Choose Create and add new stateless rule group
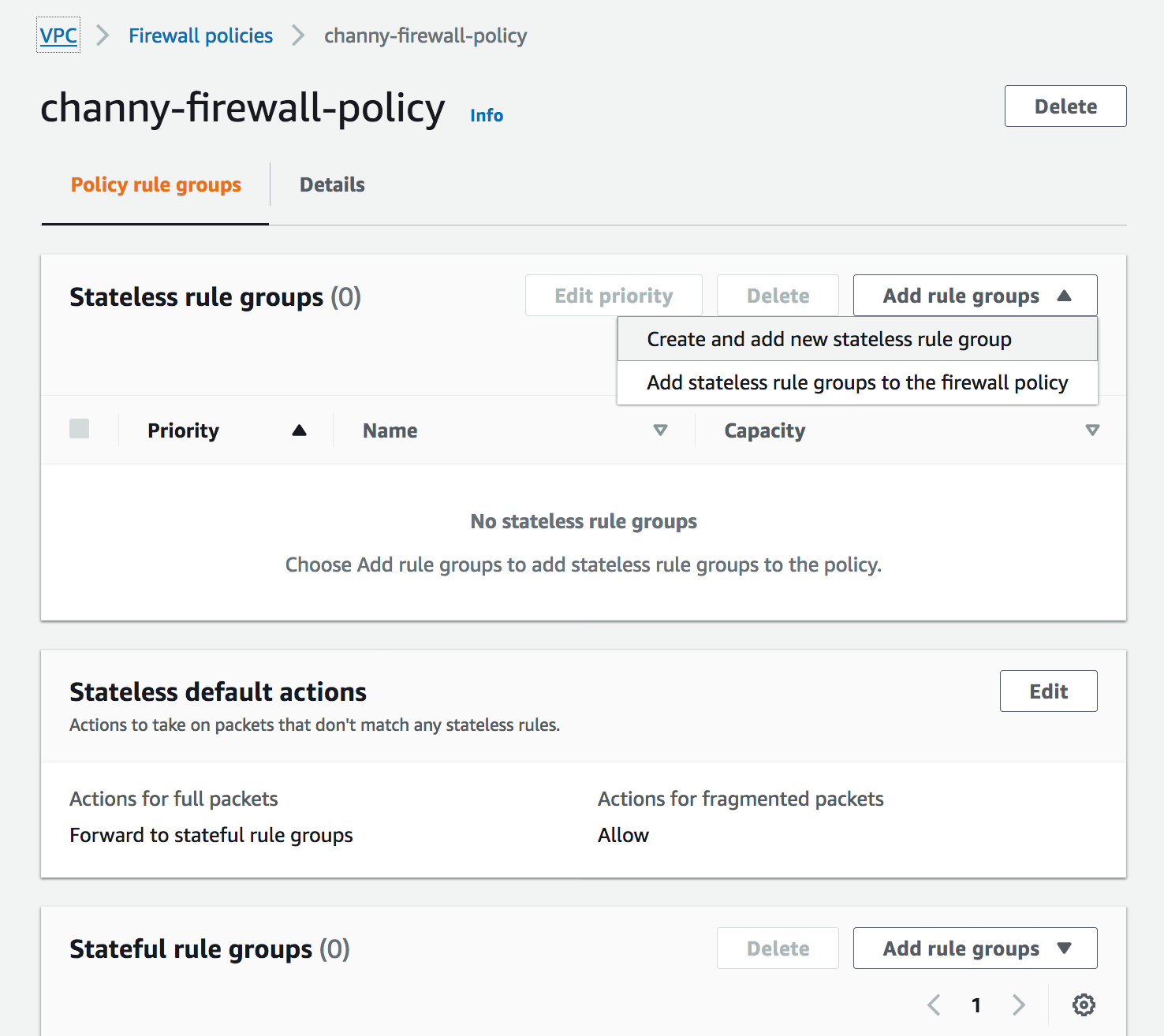 click(829, 339)
